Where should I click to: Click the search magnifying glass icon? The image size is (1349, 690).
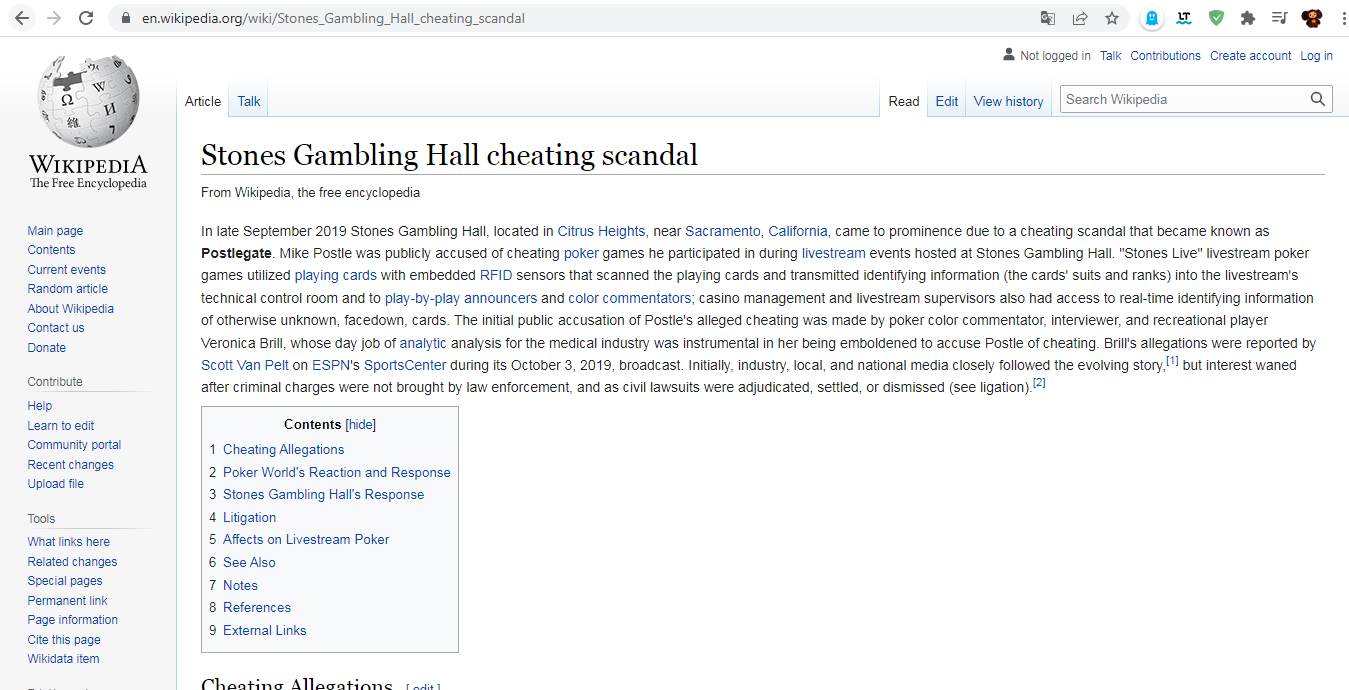pos(1318,99)
